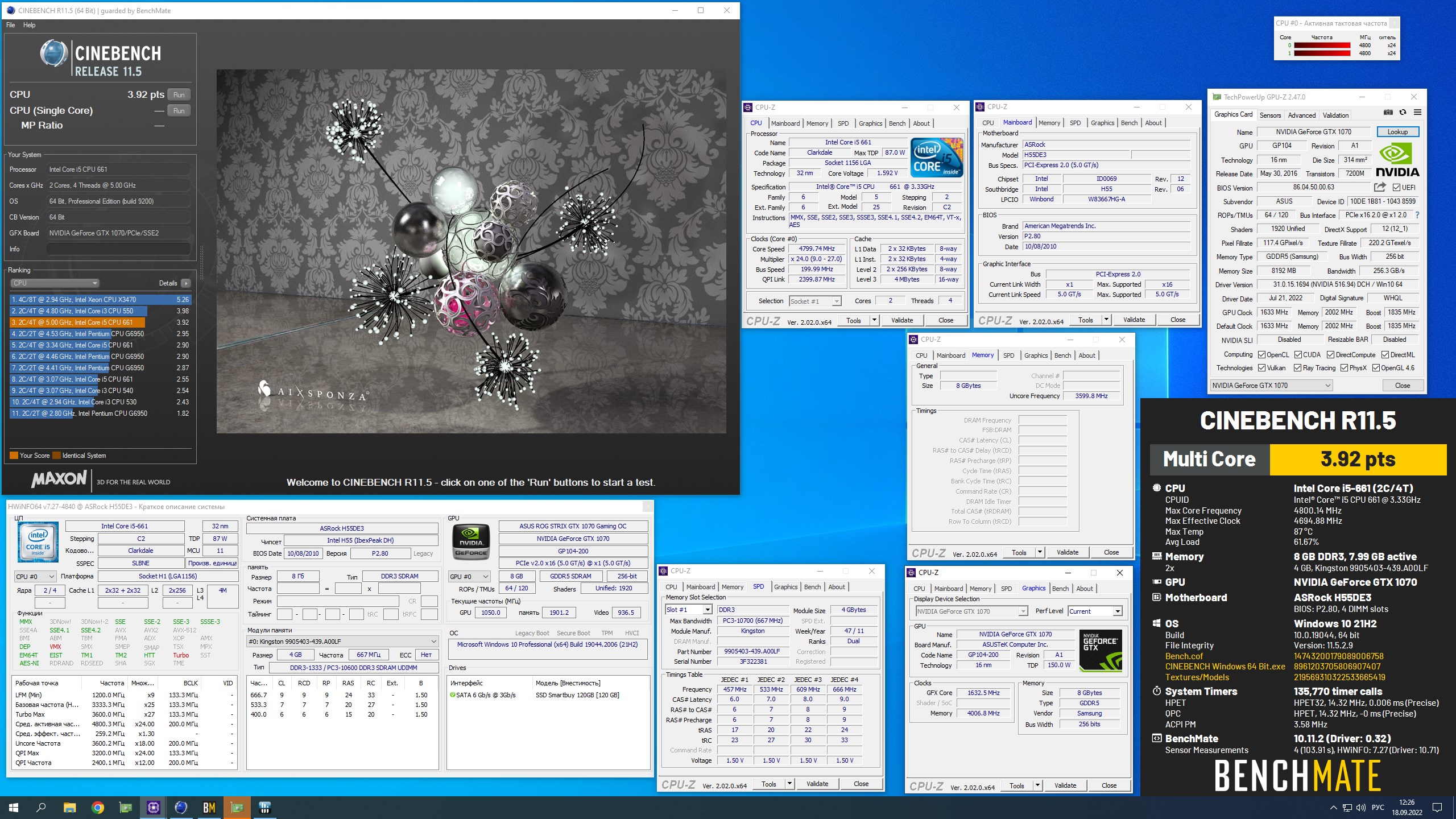Switch to Cinebench via taskbar globe icon
Viewport: 1456px width, 819px height.
pyautogui.click(x=181, y=808)
